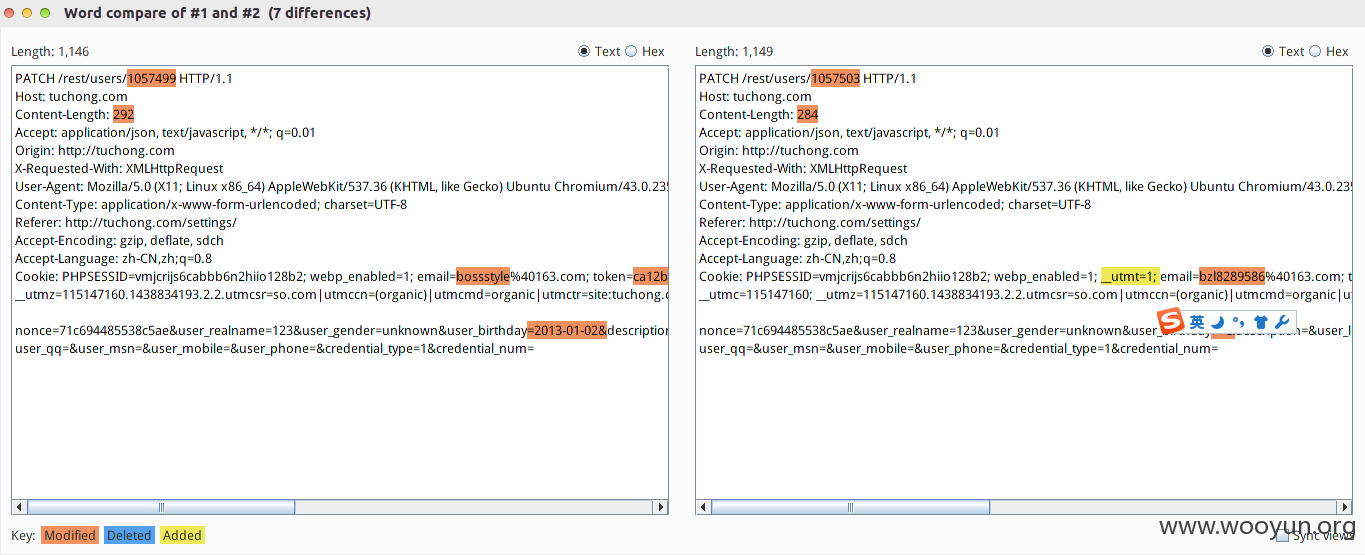
Task: Open the skin shirt icon
Action: [x=1260, y=322]
